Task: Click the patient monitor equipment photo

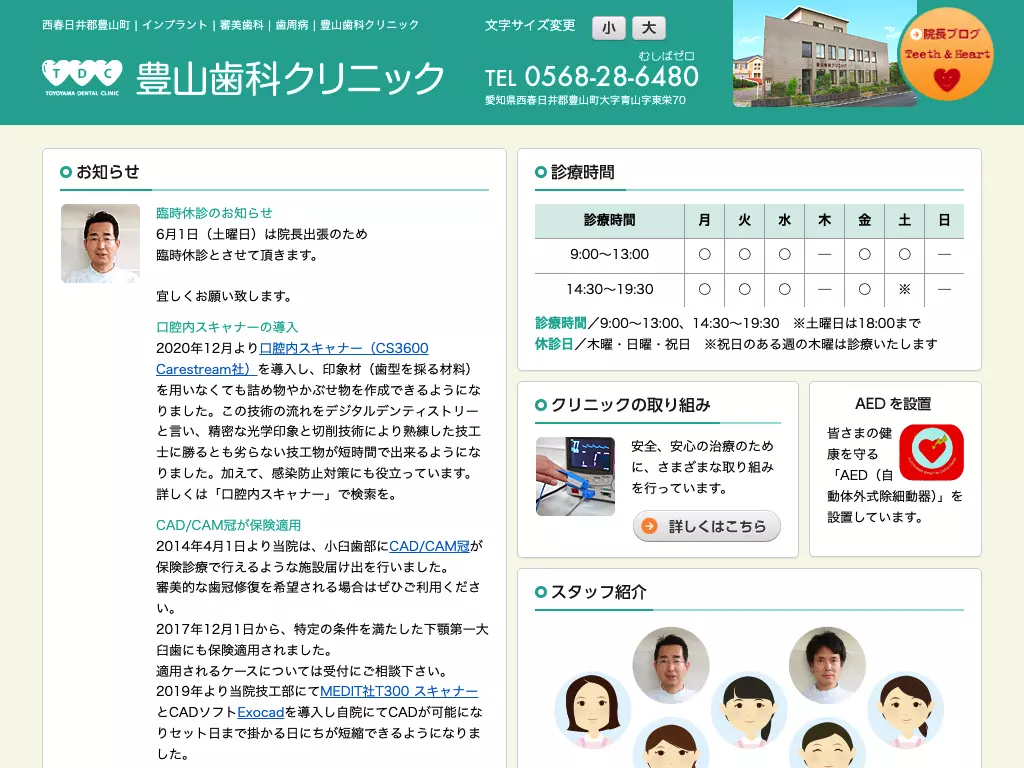Action: coord(575,477)
